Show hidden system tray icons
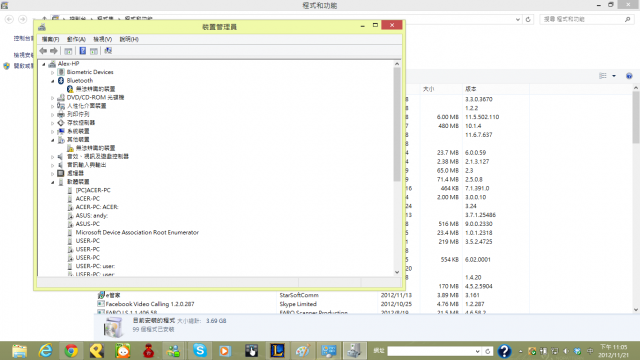The height and width of the screenshot is (360, 640). (520, 351)
